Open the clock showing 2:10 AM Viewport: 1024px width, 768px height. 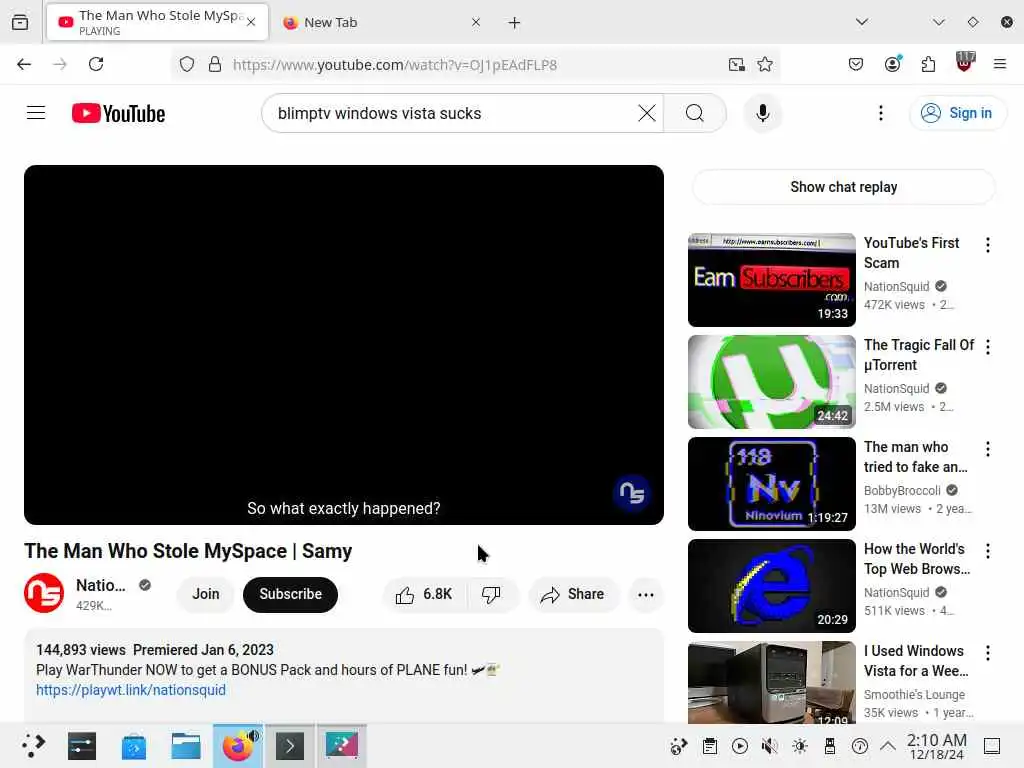pos(936,746)
